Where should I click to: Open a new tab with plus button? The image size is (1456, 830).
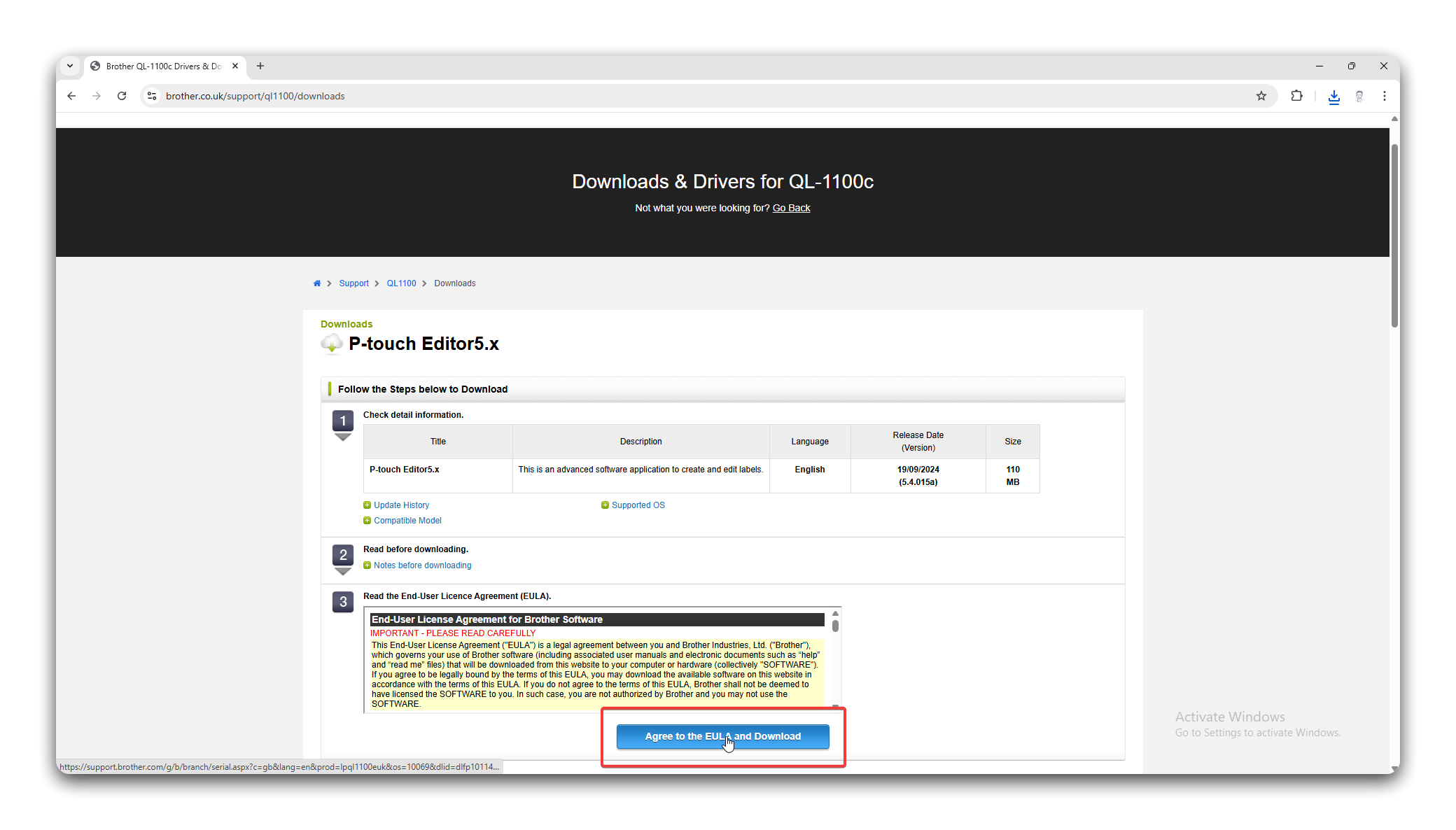(x=260, y=66)
